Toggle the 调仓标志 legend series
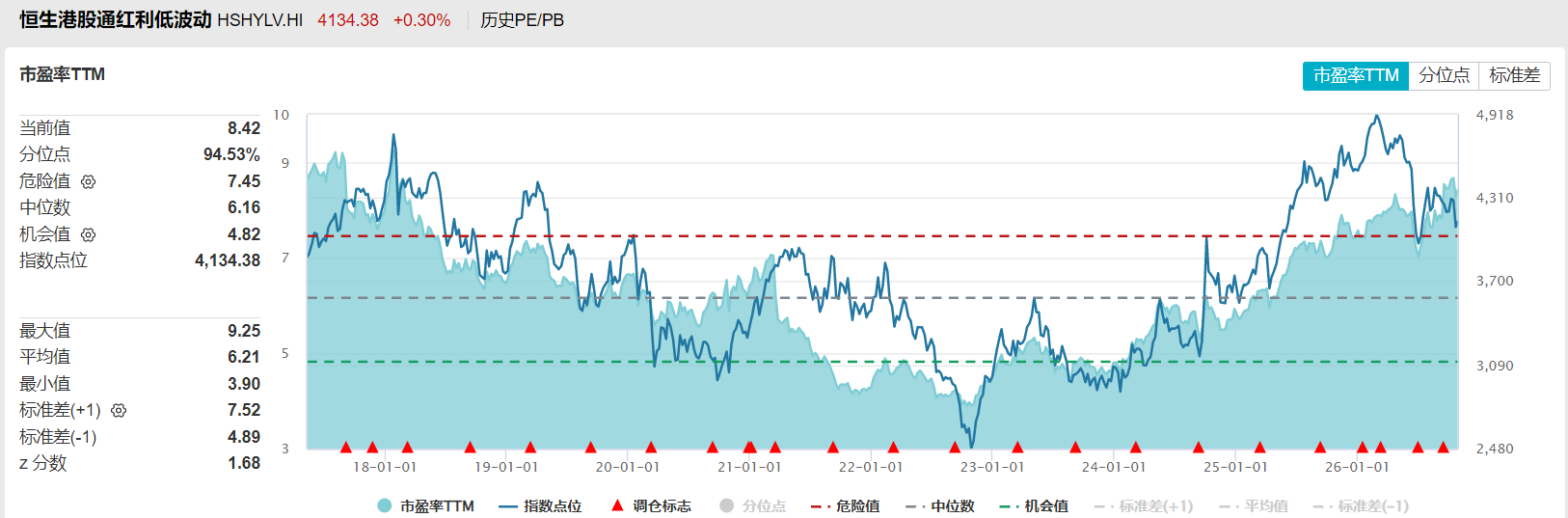1568x518 pixels. 651,505
